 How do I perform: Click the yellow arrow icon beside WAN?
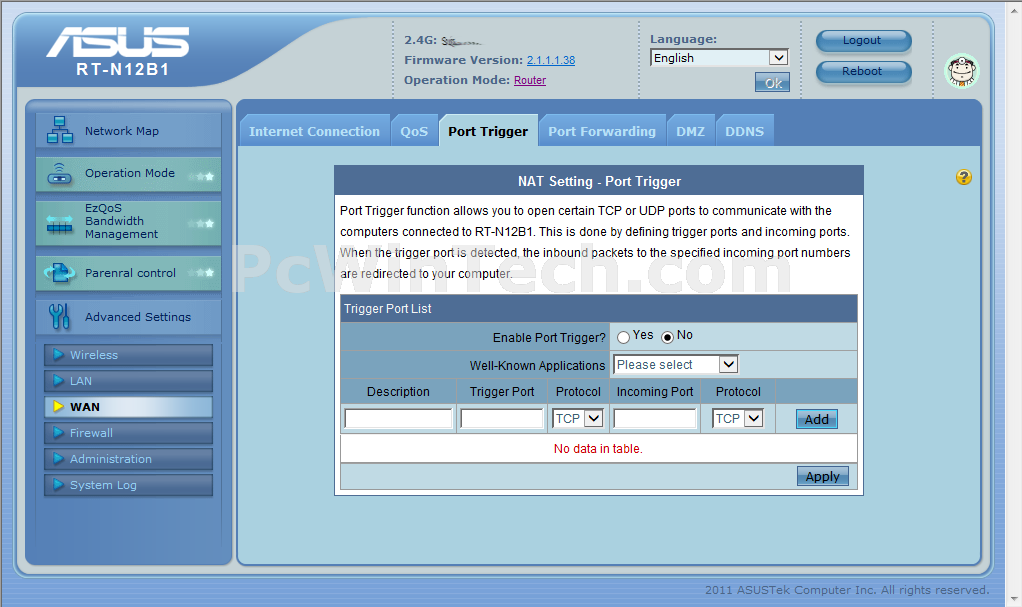click(58, 407)
